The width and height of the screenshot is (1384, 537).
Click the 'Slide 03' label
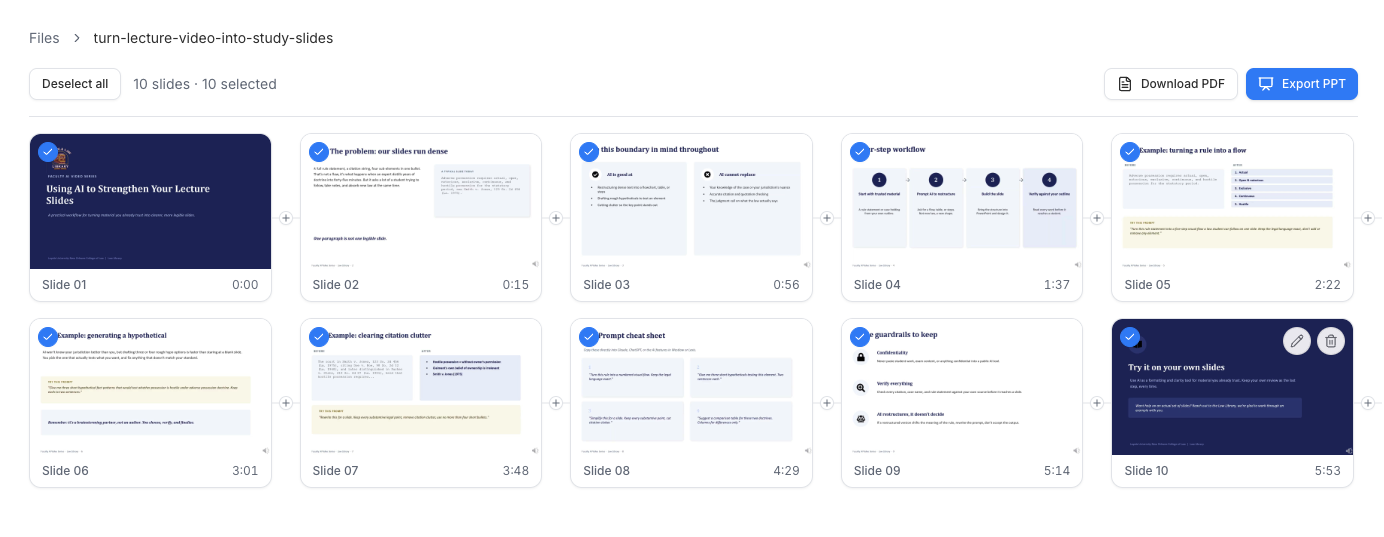606,285
